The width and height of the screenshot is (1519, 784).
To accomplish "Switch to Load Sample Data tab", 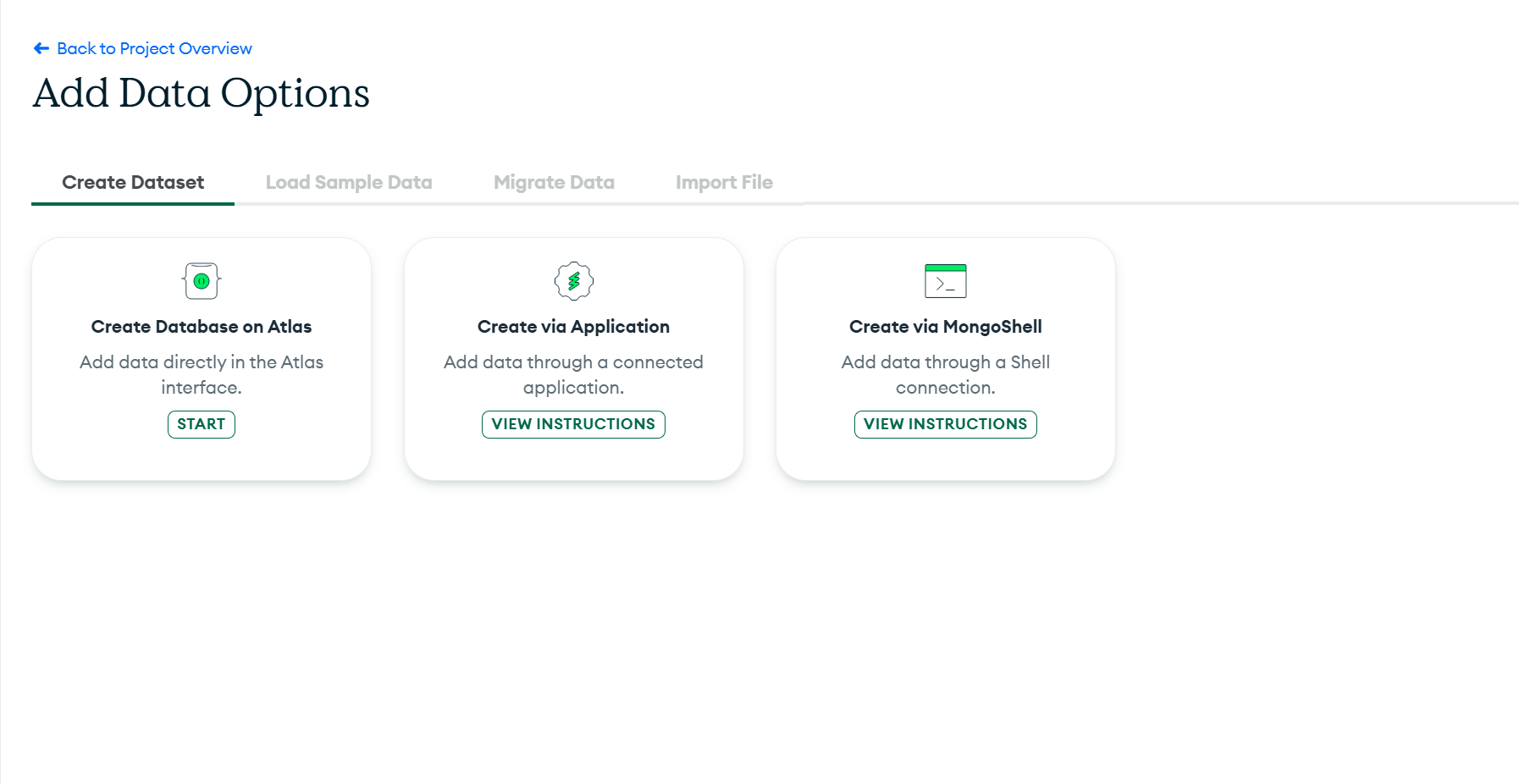I will (349, 182).
